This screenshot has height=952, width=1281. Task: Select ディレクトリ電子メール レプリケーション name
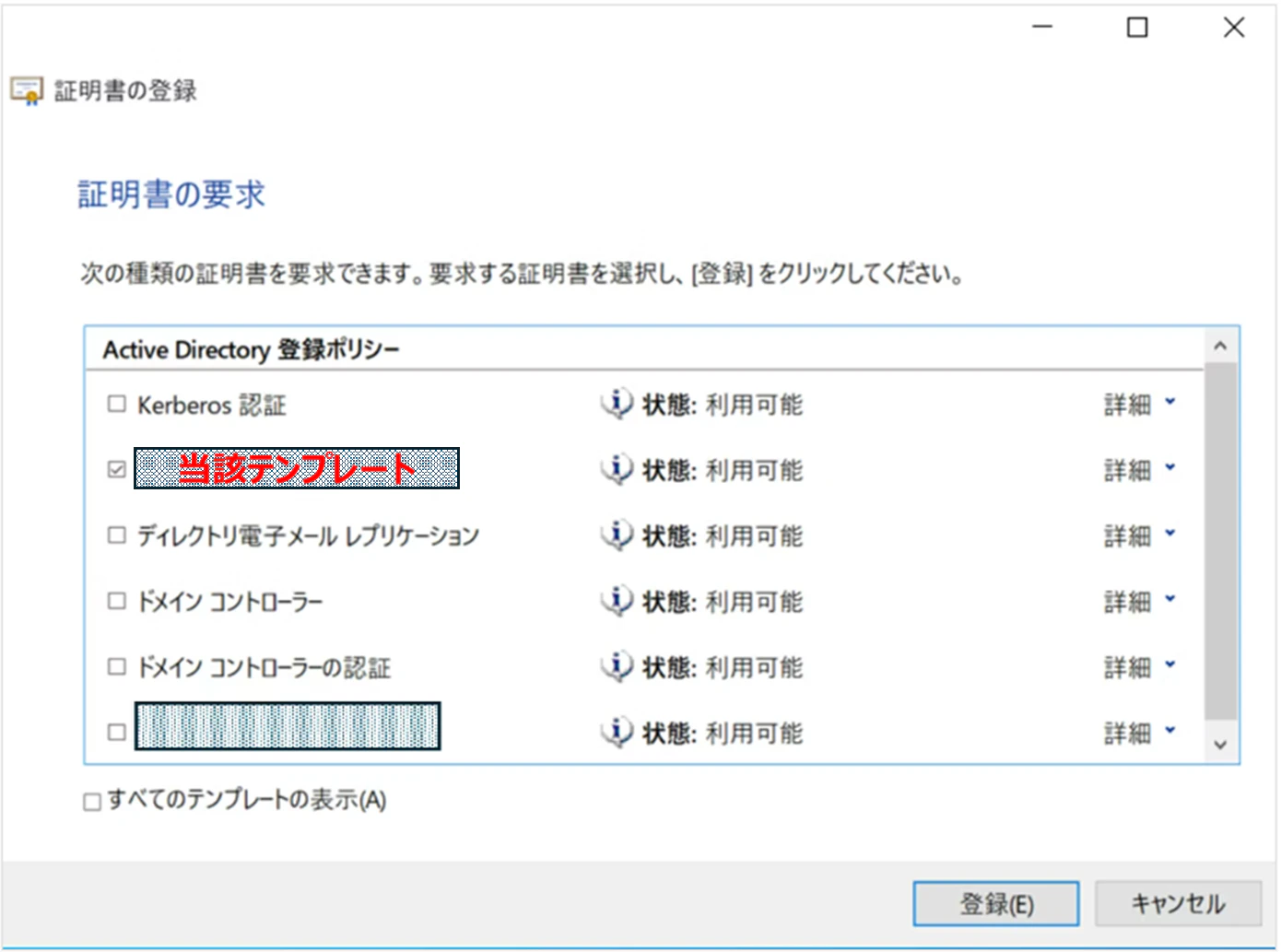click(x=308, y=535)
